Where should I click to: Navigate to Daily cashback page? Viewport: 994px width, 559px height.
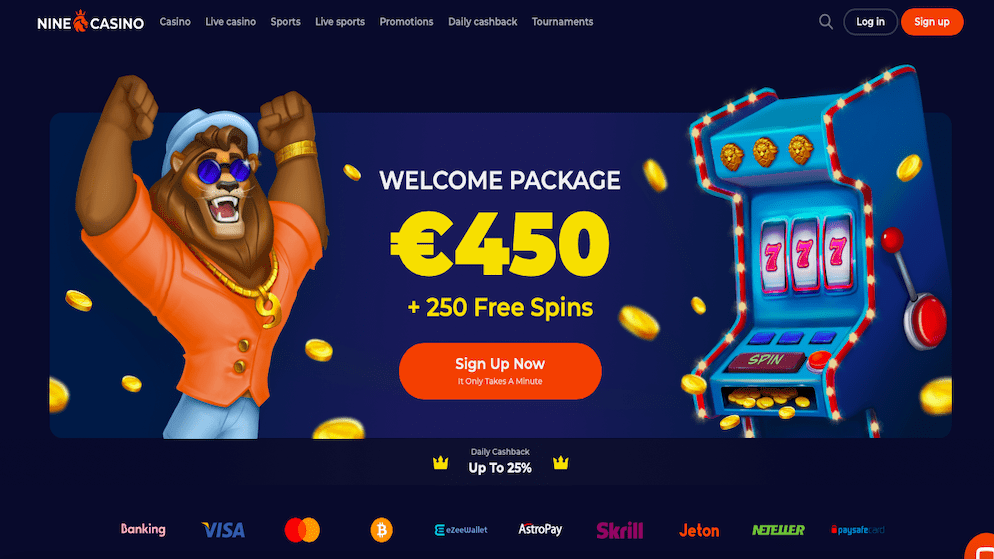(x=482, y=22)
